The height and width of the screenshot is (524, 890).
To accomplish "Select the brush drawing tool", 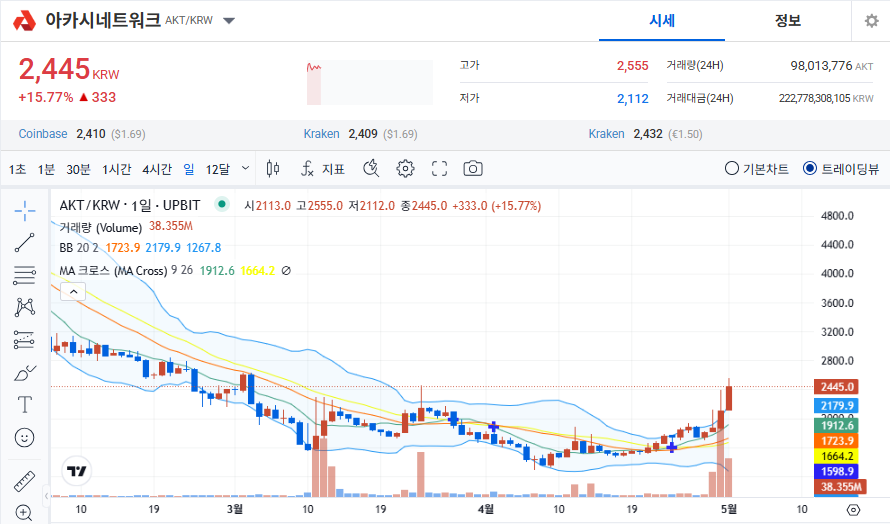I will point(24,373).
